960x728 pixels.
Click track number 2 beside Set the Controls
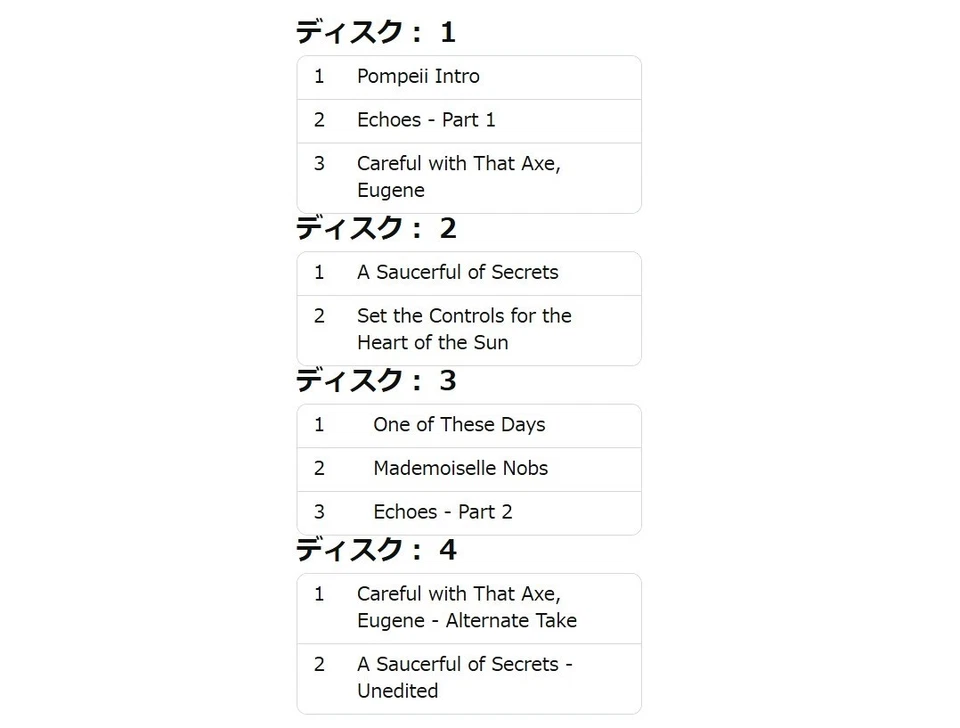319,316
